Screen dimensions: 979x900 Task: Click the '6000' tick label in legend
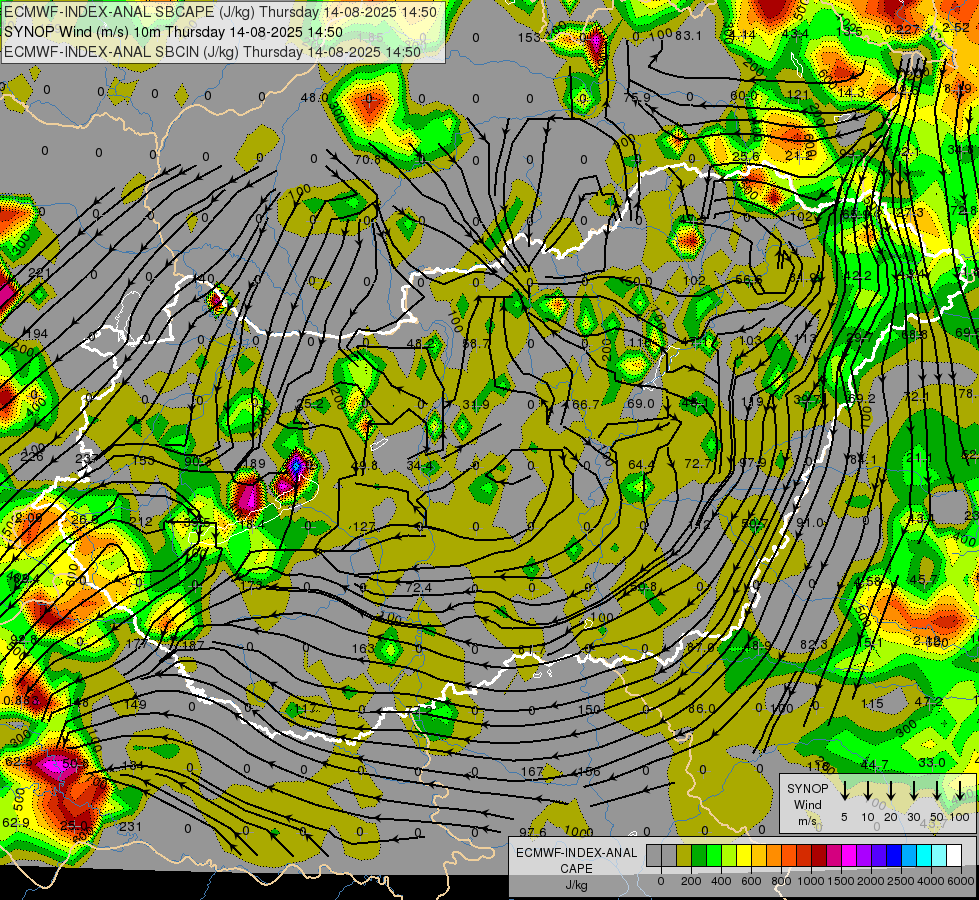pos(962,881)
